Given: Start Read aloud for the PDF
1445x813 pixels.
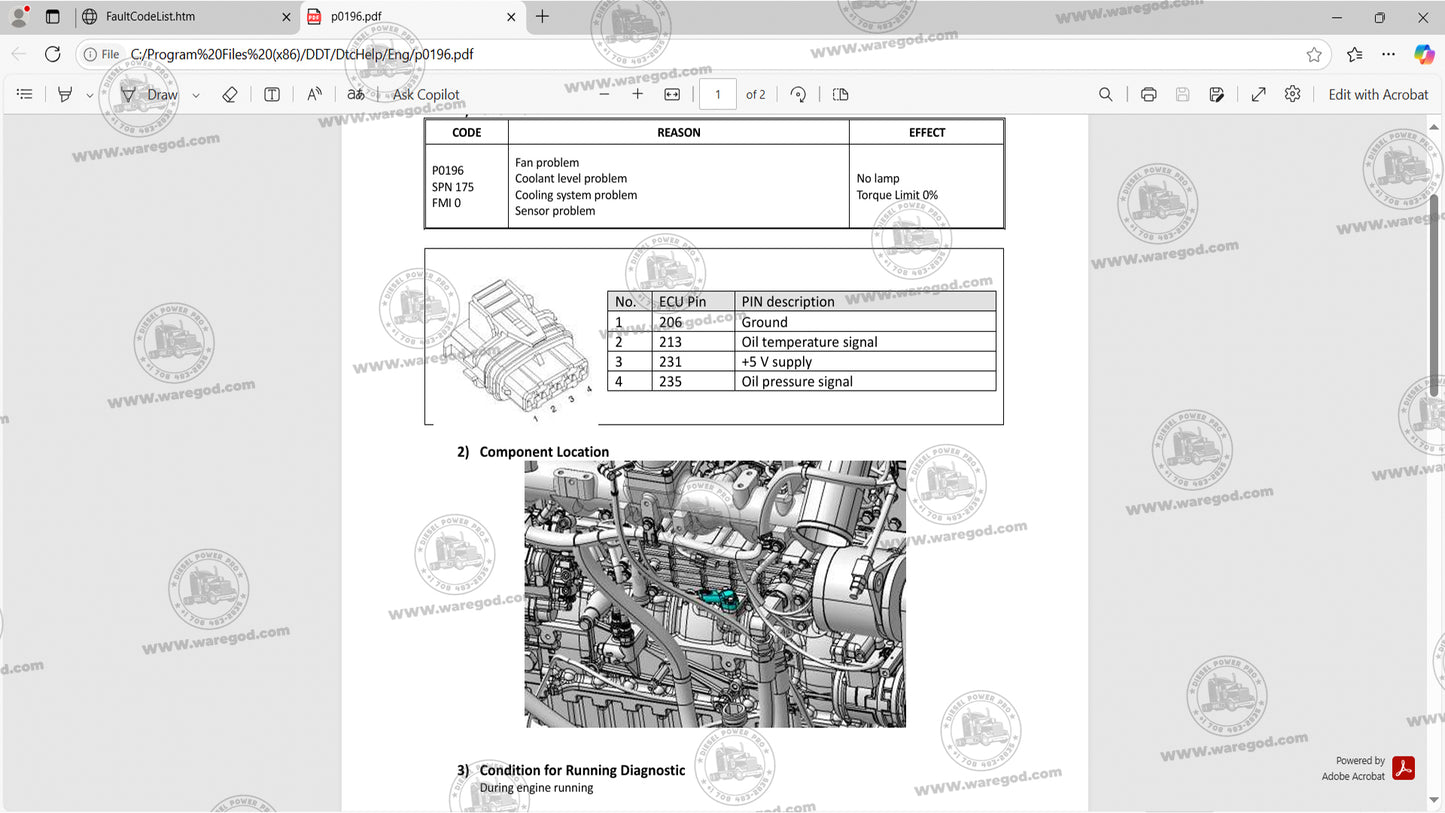Looking at the screenshot, I should [313, 94].
